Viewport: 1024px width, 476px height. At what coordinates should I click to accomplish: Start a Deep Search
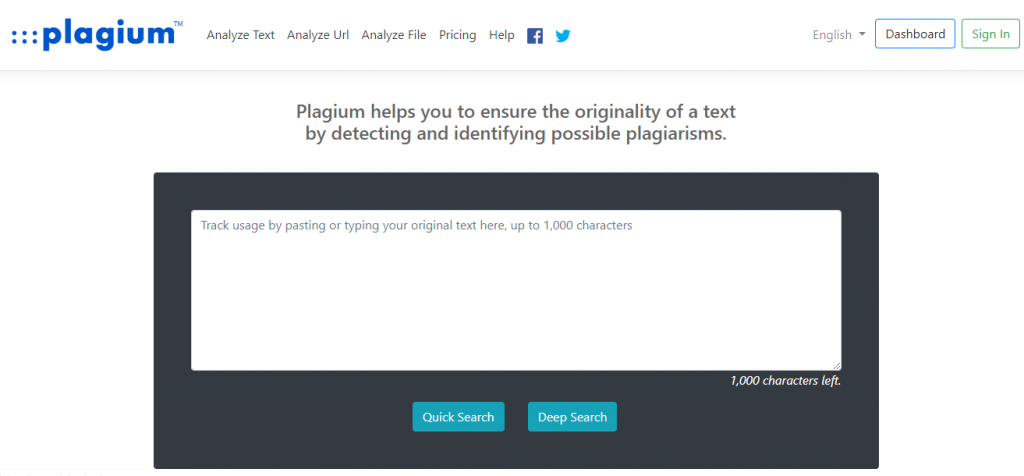[x=572, y=417]
